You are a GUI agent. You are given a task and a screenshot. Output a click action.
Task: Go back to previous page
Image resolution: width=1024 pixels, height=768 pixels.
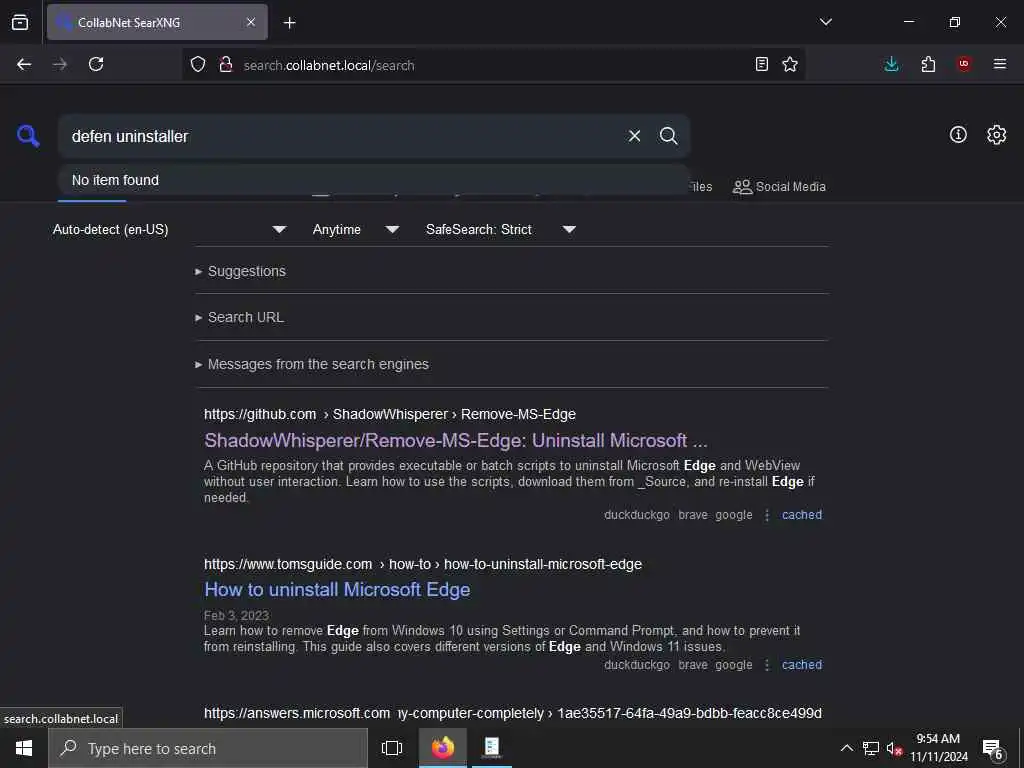pyautogui.click(x=24, y=64)
